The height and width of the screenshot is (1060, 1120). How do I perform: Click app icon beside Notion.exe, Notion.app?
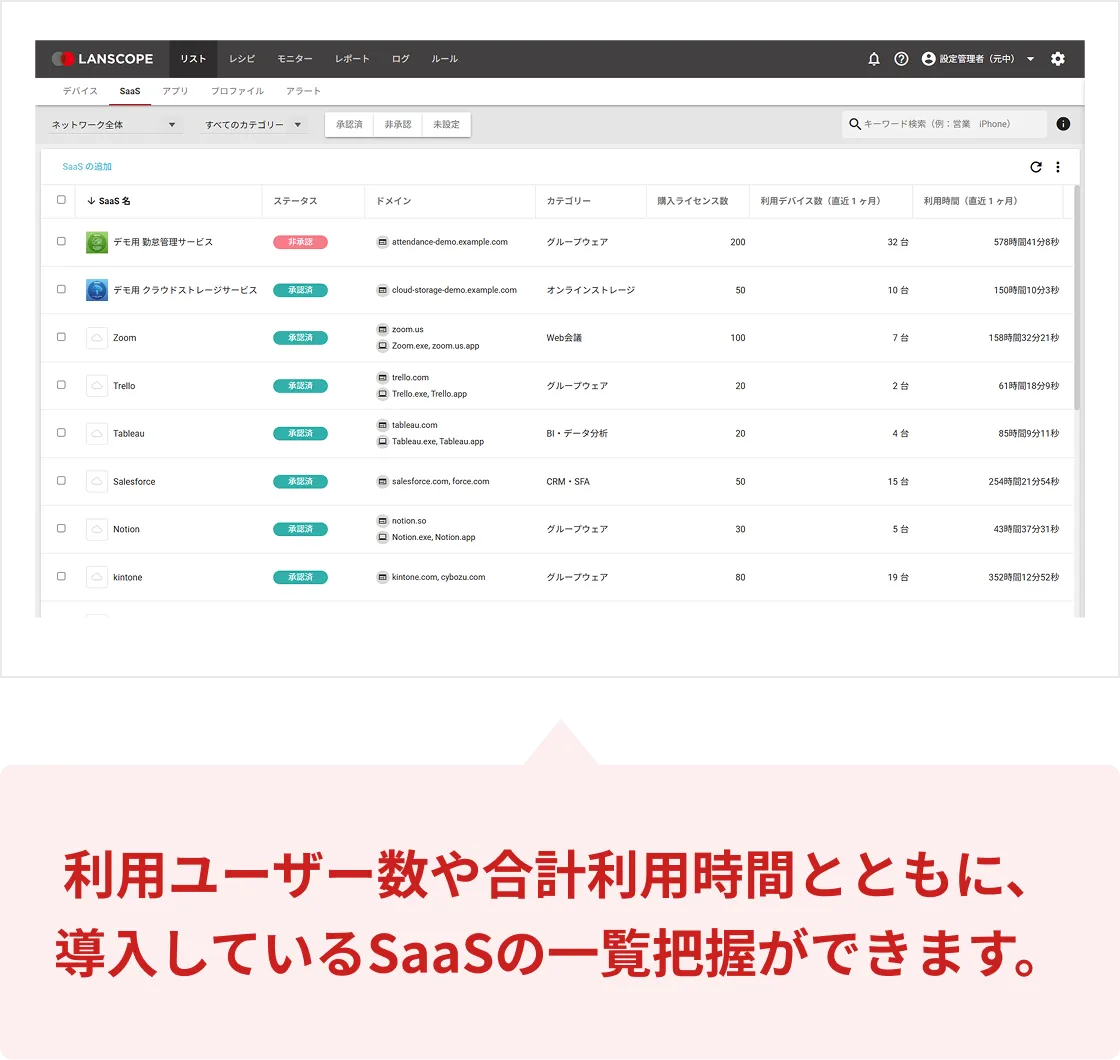click(382, 537)
